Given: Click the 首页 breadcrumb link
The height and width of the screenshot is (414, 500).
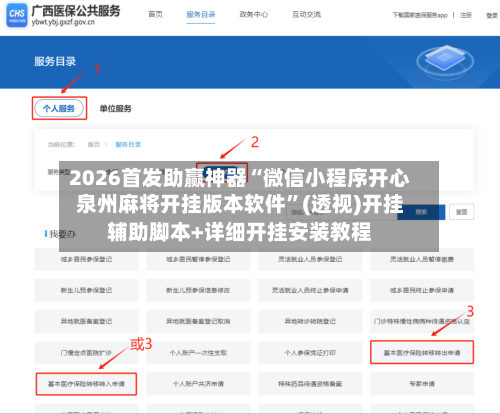Looking at the screenshot, I should pyautogui.click(x=94, y=145).
